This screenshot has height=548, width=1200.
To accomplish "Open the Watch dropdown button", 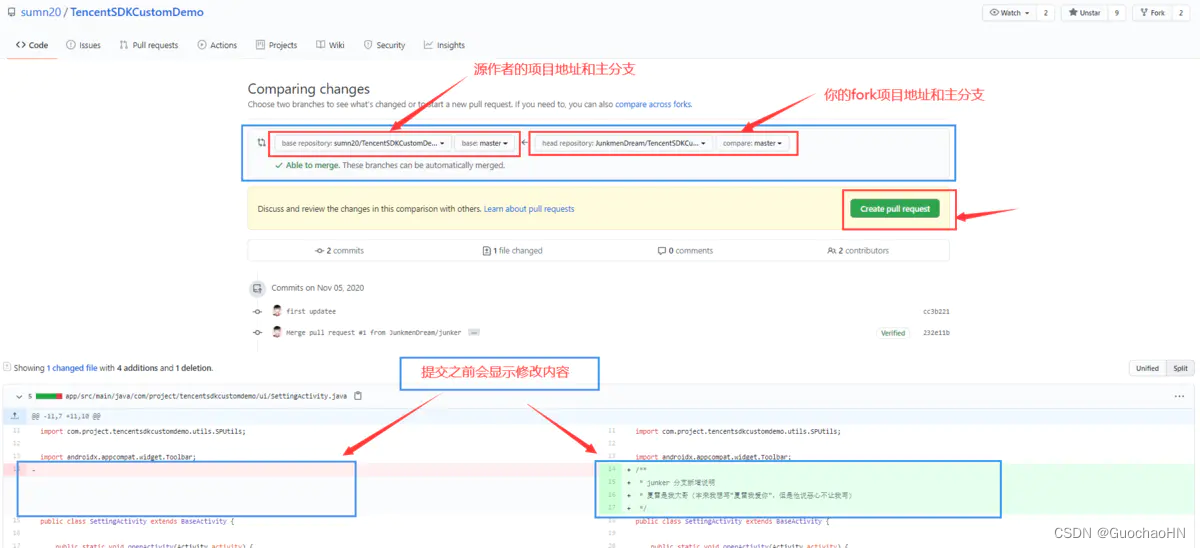I will 1008,13.
